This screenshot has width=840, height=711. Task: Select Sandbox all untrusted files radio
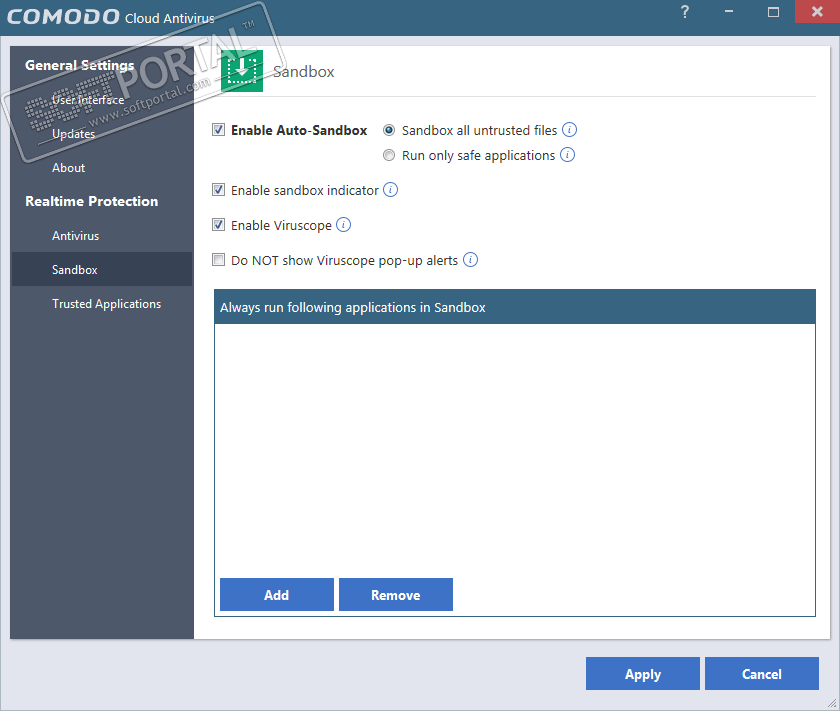[x=389, y=130]
